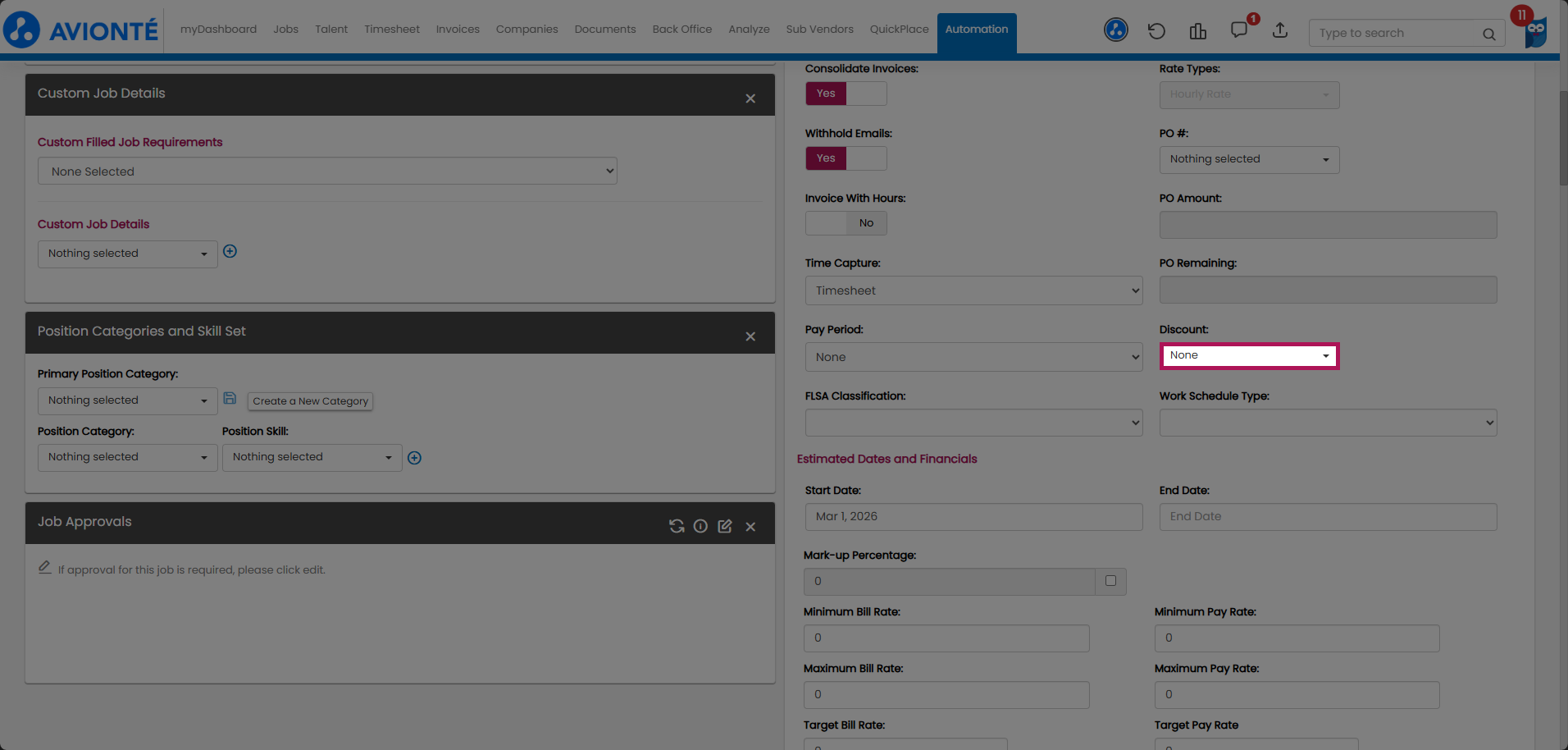Click the Start Date field
This screenshot has height=750, width=1568.
click(974, 517)
